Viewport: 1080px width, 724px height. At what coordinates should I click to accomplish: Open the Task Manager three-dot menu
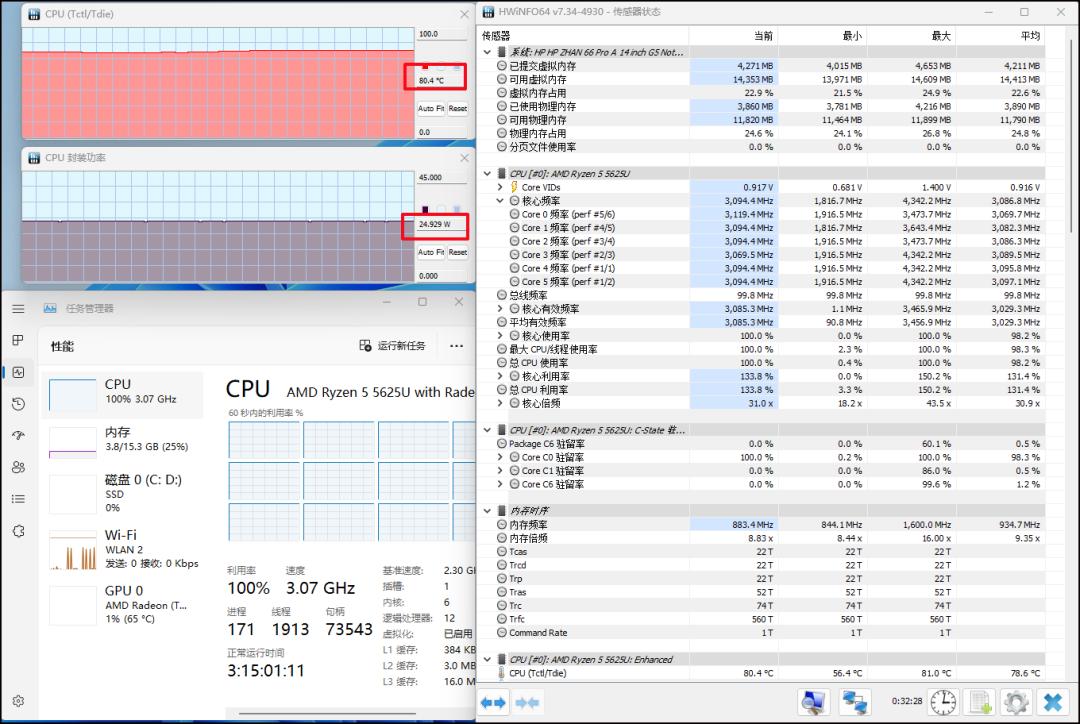[457, 345]
